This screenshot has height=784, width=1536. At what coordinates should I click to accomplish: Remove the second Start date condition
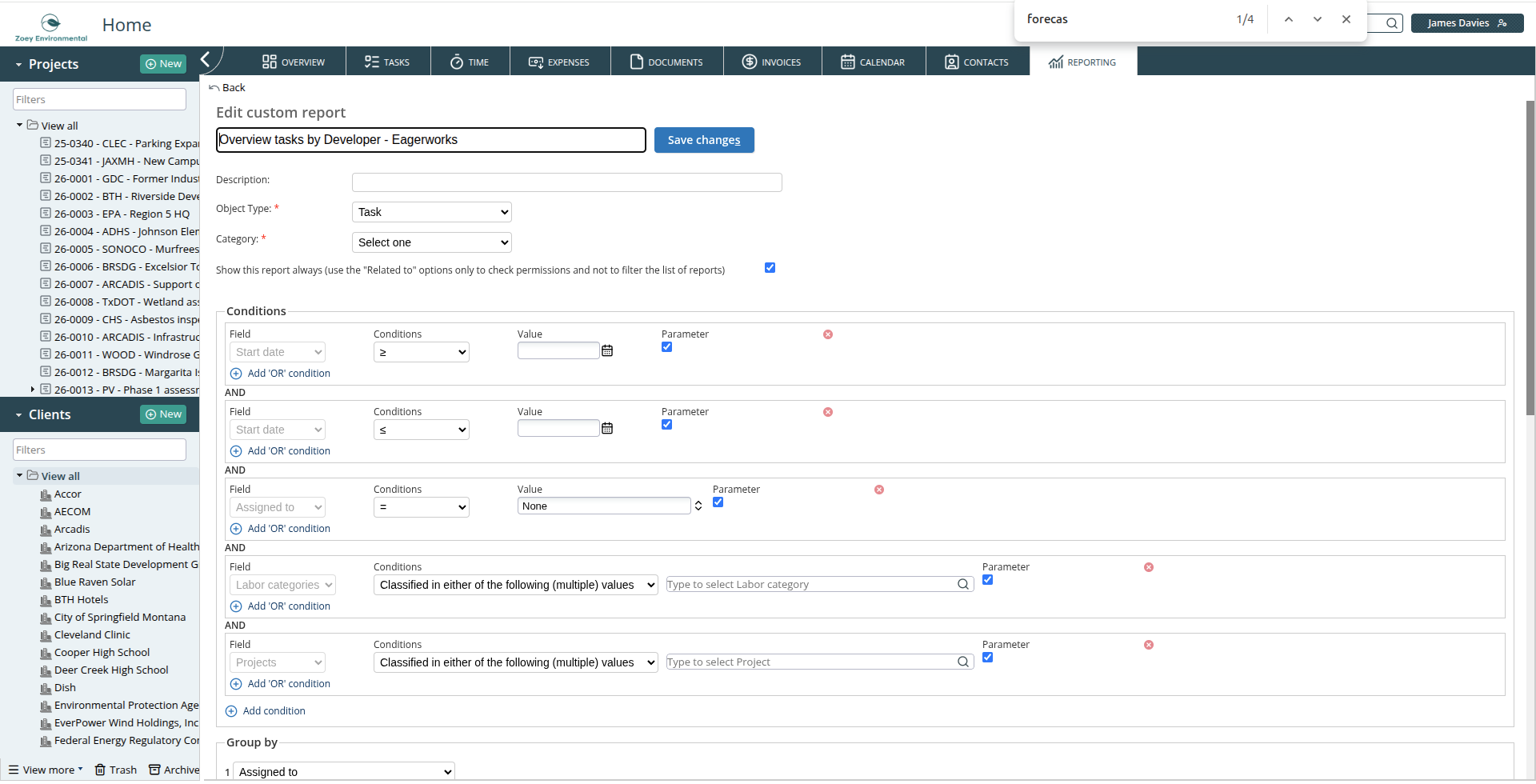click(x=828, y=412)
